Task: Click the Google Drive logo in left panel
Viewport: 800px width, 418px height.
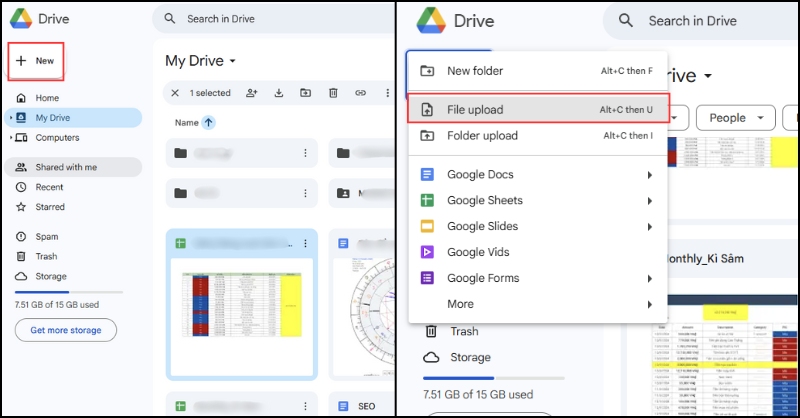Action: (x=21, y=19)
